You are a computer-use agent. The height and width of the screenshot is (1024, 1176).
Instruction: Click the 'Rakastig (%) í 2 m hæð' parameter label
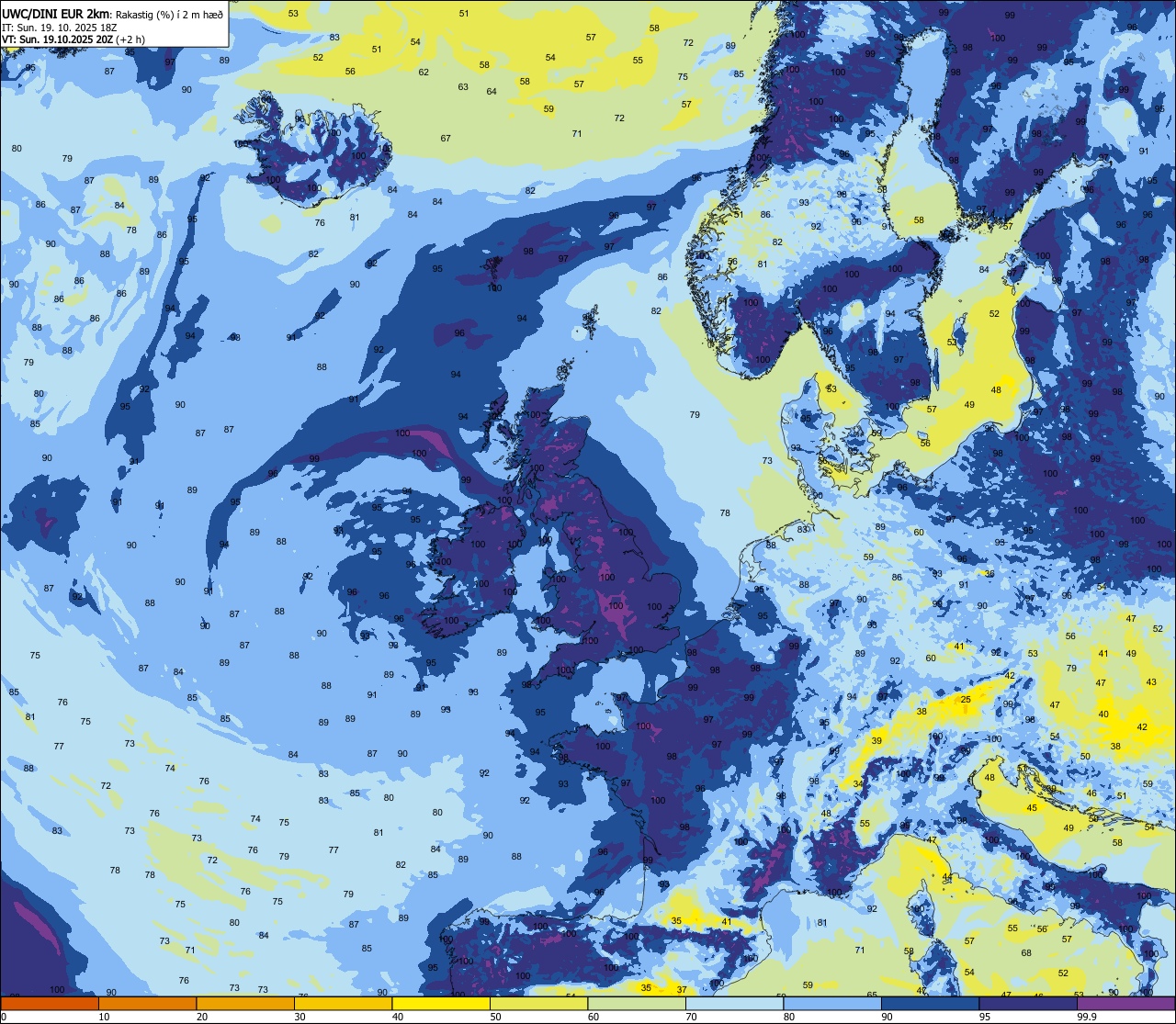(x=170, y=14)
